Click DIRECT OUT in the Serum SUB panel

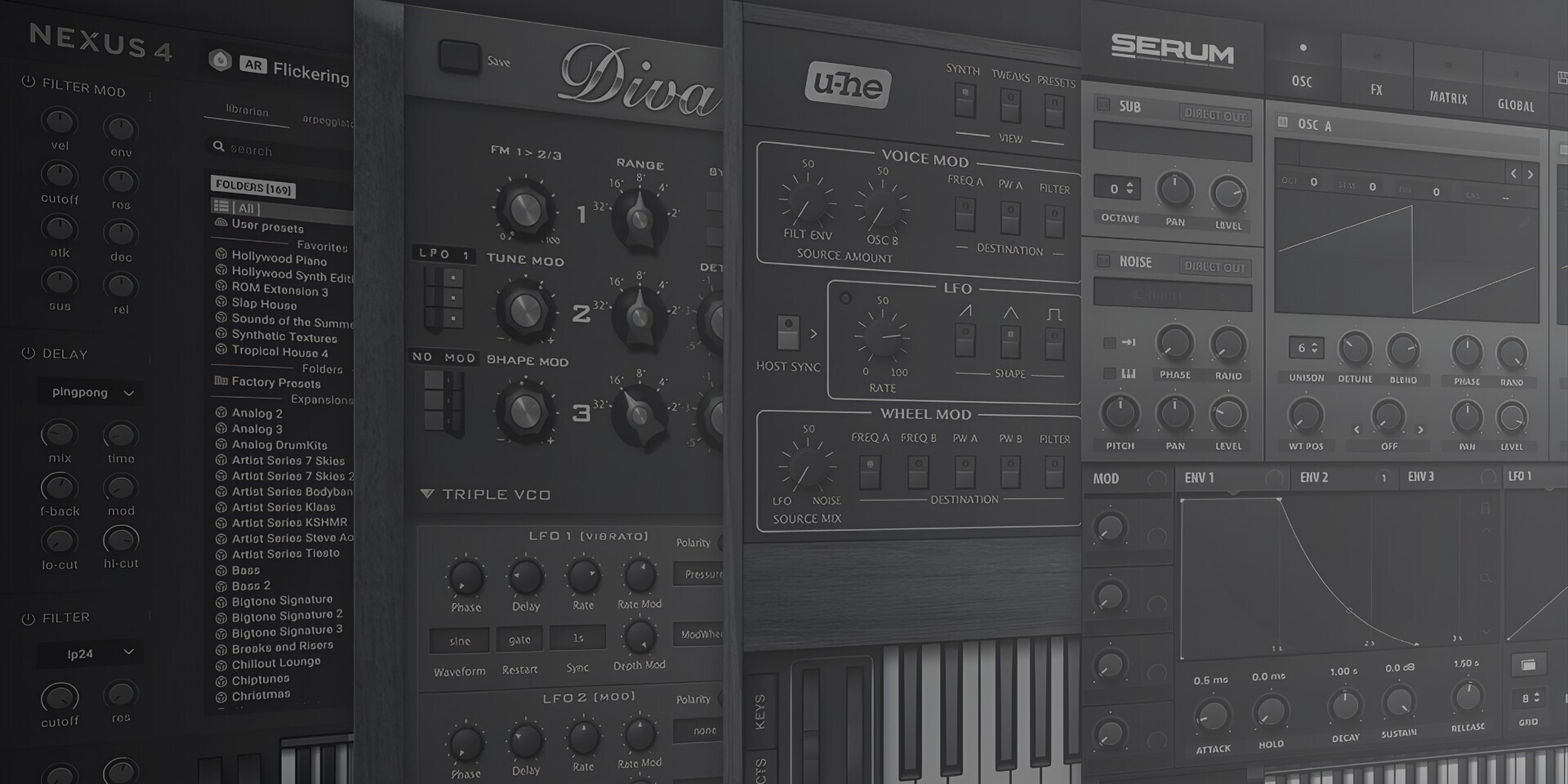(1215, 114)
